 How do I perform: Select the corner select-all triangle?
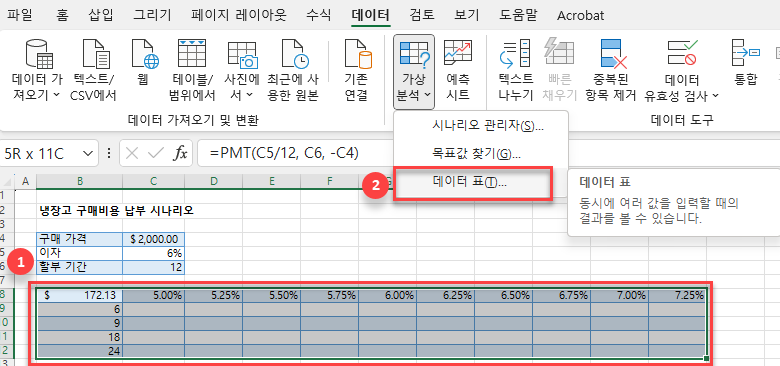(x=7, y=183)
